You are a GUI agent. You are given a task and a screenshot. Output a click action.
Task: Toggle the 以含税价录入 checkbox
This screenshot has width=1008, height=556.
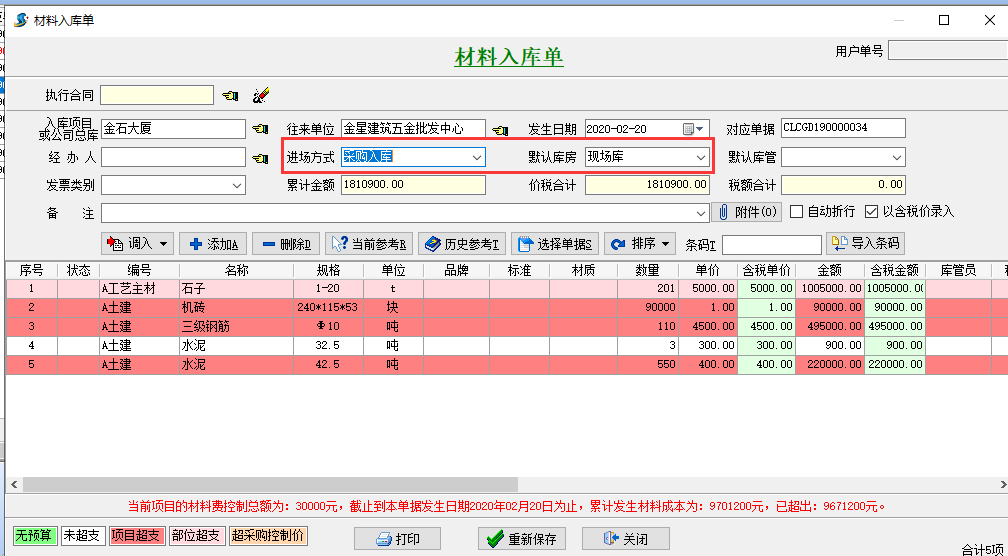tap(871, 212)
